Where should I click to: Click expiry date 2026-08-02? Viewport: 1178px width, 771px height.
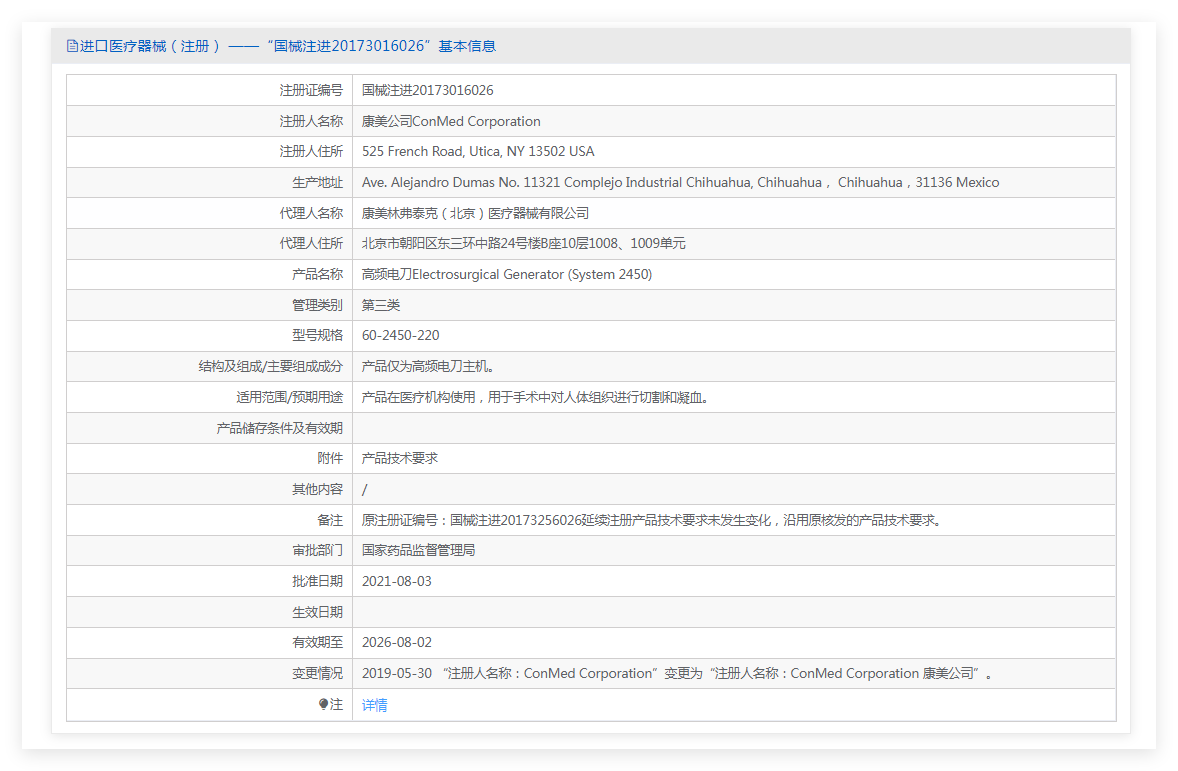point(397,642)
